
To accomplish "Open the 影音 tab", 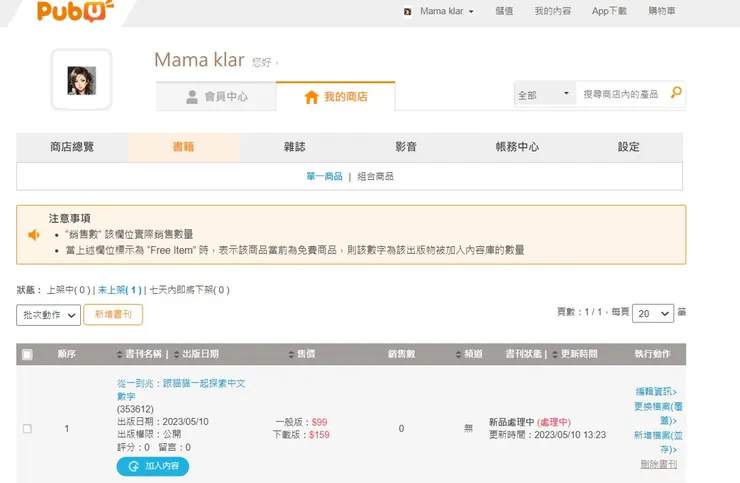I will point(406,147).
